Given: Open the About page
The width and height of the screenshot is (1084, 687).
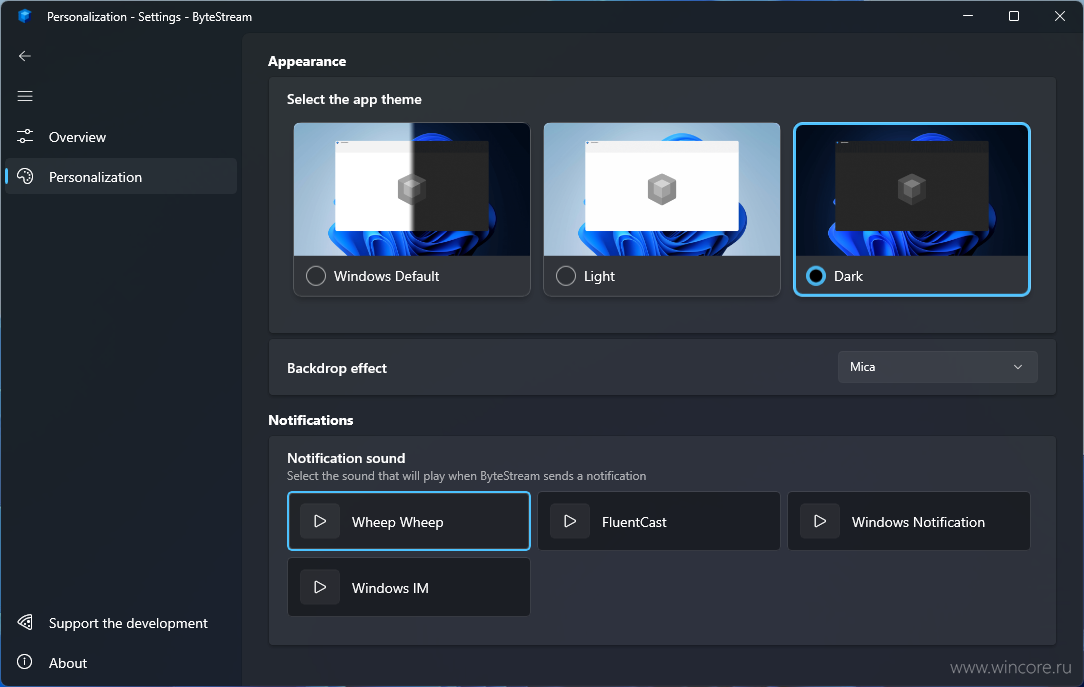Looking at the screenshot, I should 121,663.
